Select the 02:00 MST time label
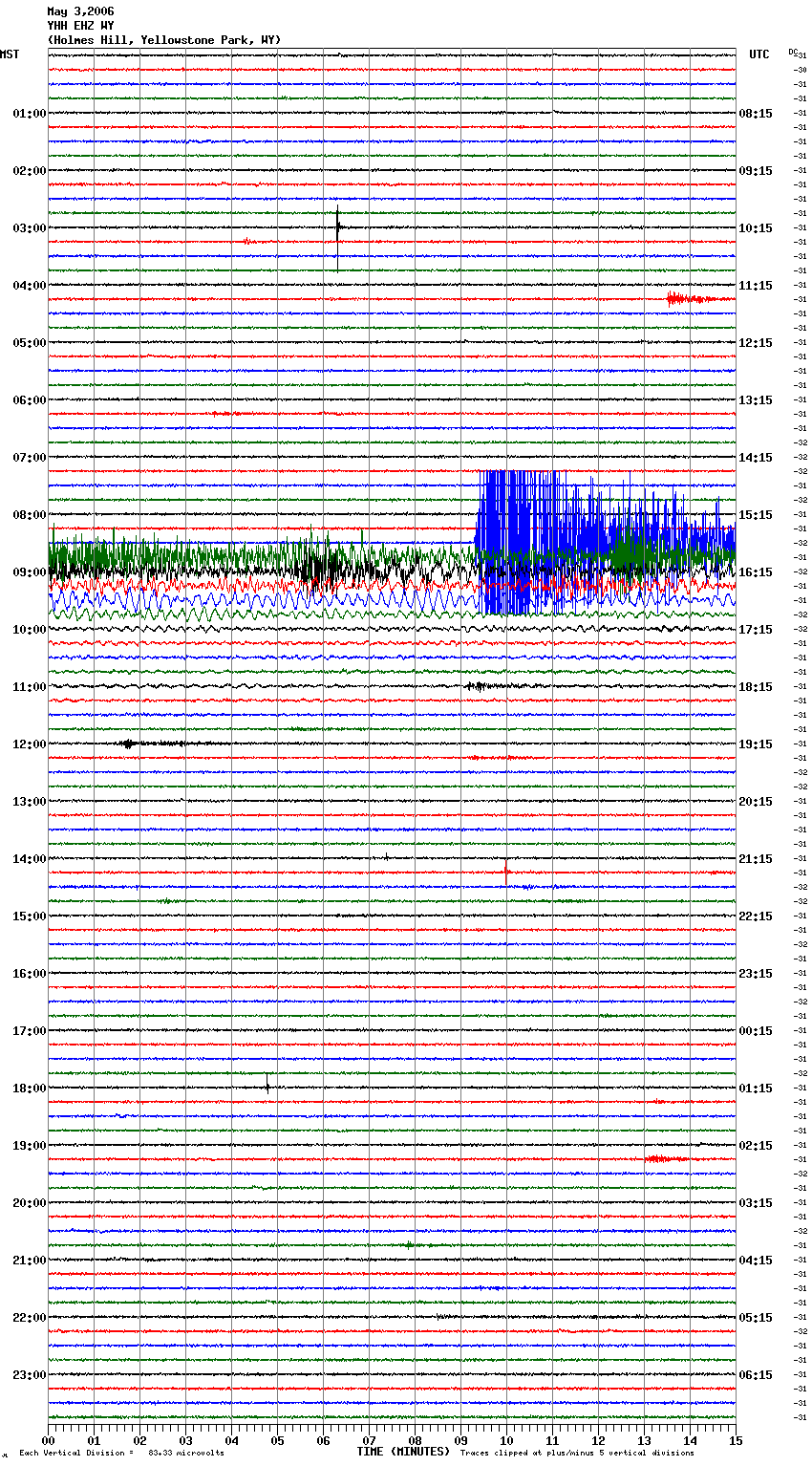 (x=30, y=171)
